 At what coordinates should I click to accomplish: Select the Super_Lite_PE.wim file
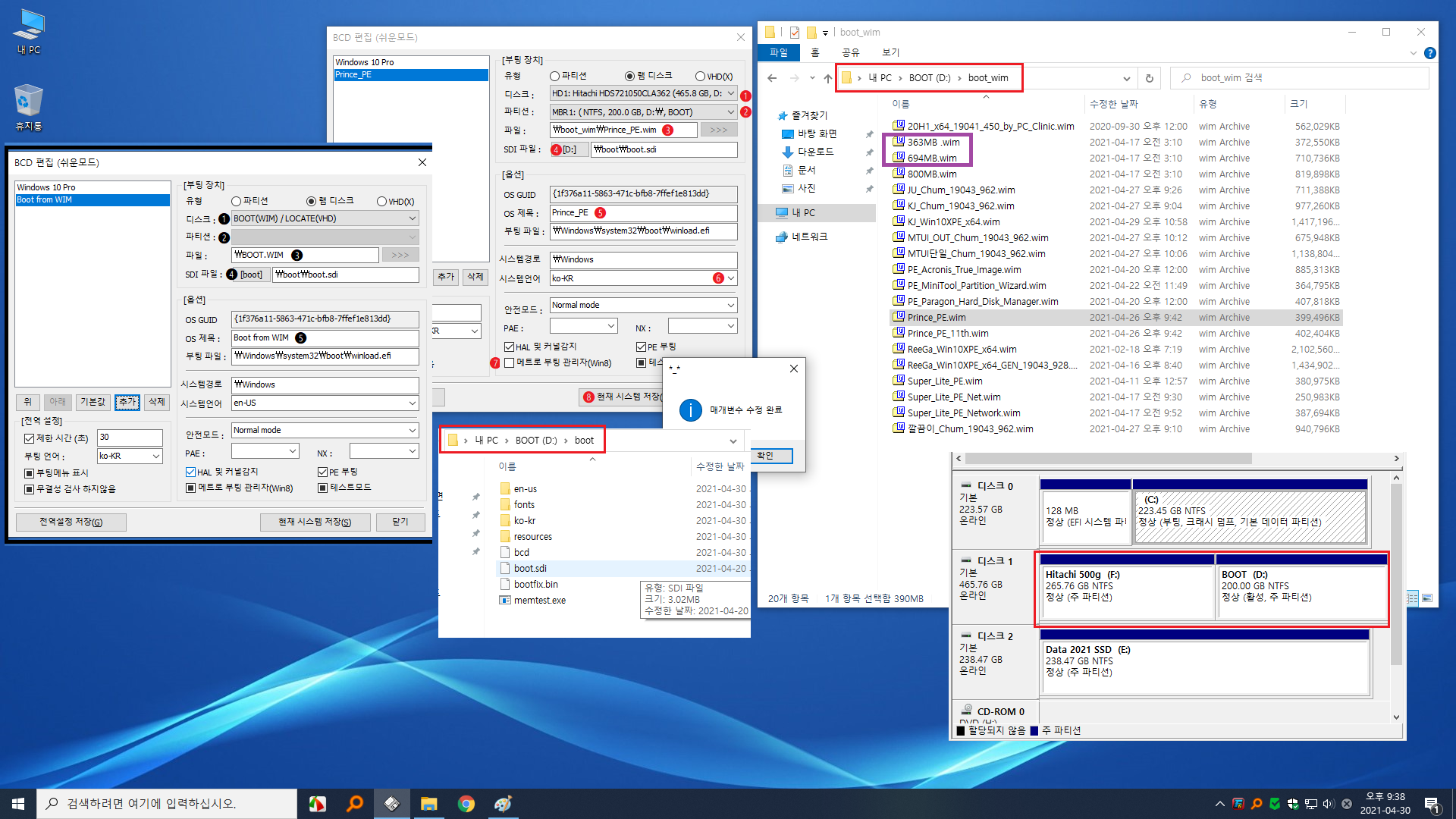[1116, 381]
